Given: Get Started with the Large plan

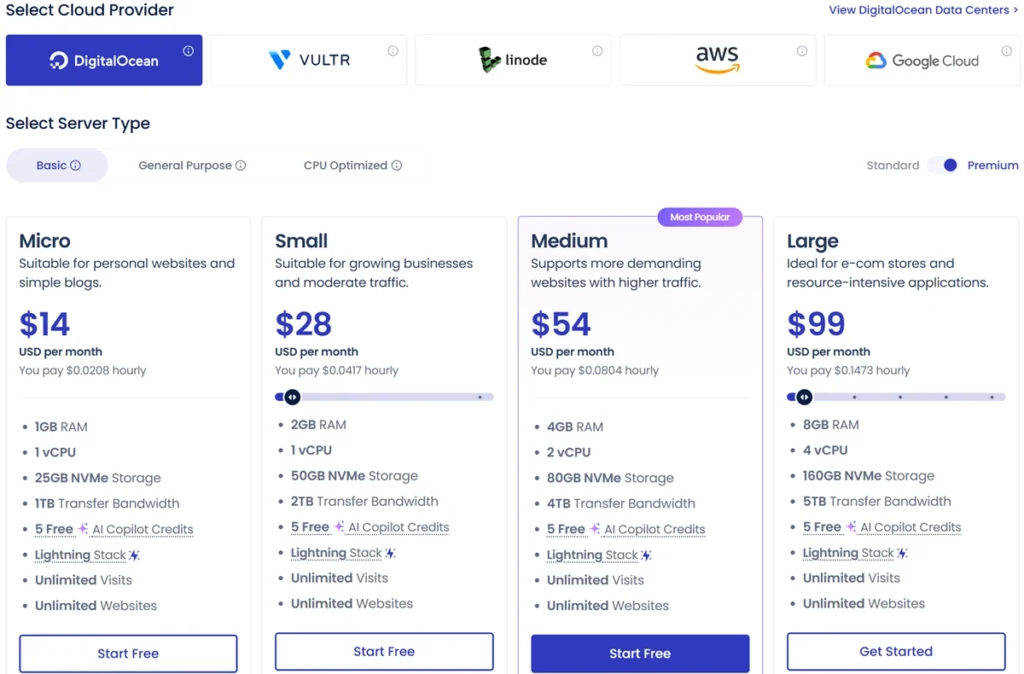Looking at the screenshot, I should pos(895,651).
